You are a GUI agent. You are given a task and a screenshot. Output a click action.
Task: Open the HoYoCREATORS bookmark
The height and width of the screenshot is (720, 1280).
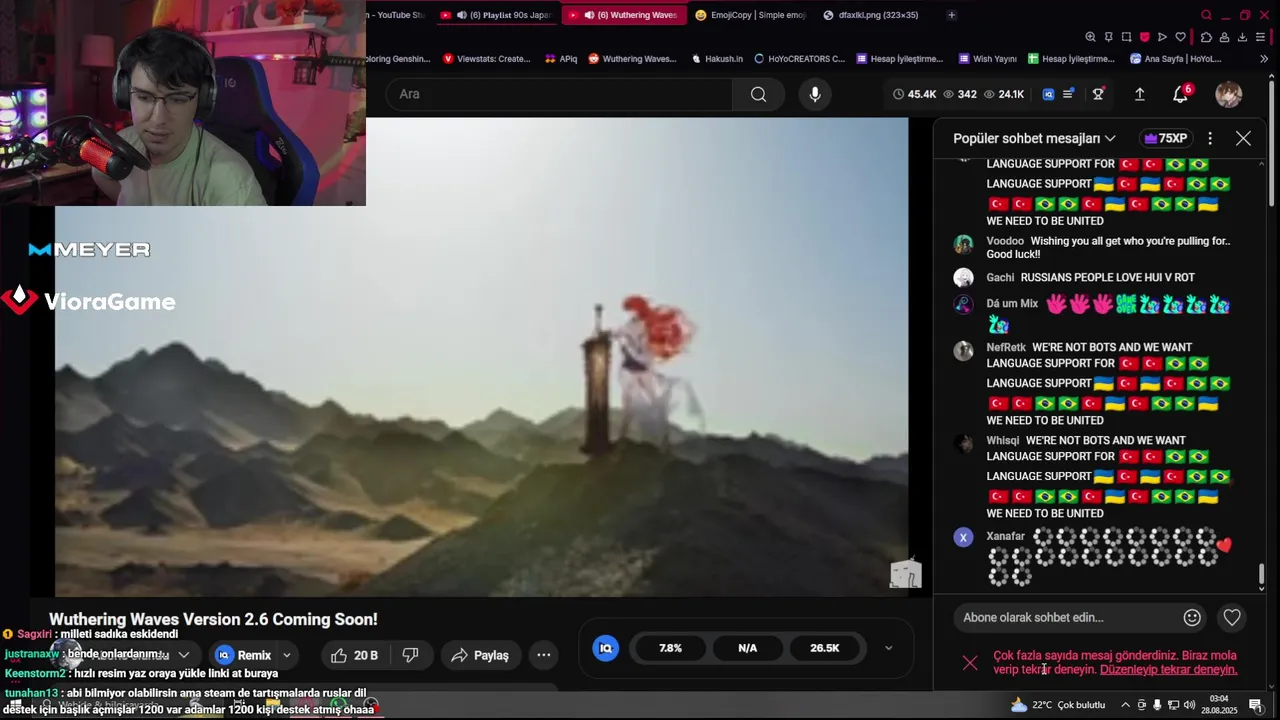coord(800,59)
